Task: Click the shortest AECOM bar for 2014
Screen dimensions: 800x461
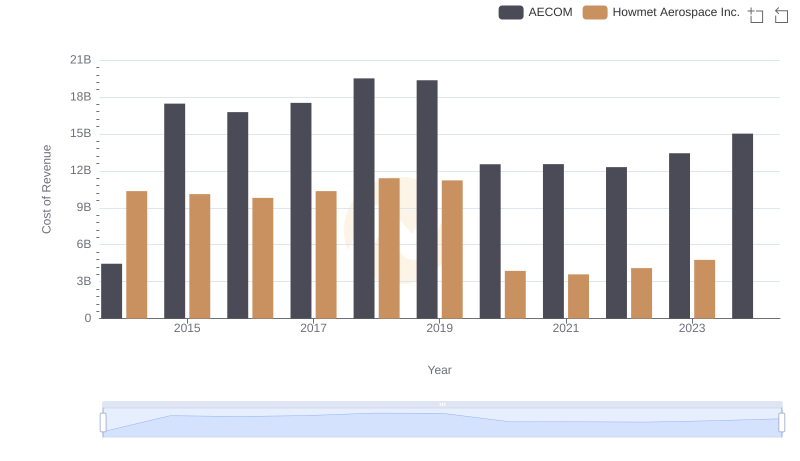Action: (112, 291)
